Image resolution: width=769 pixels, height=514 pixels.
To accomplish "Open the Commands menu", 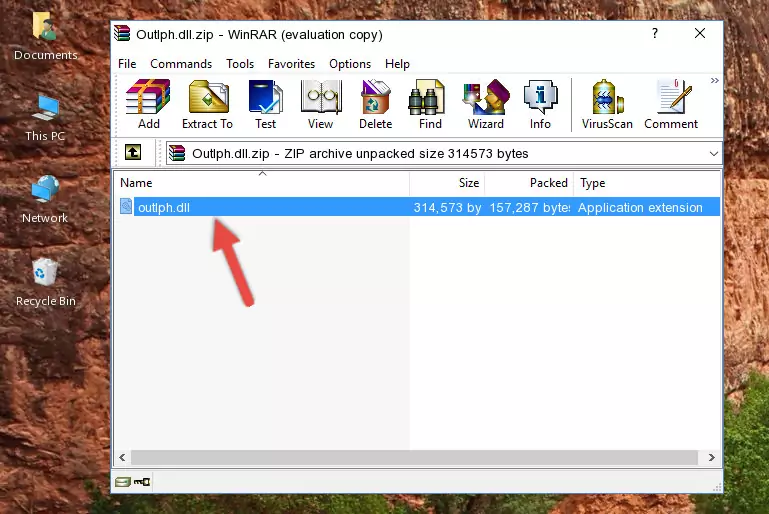I will 181,64.
